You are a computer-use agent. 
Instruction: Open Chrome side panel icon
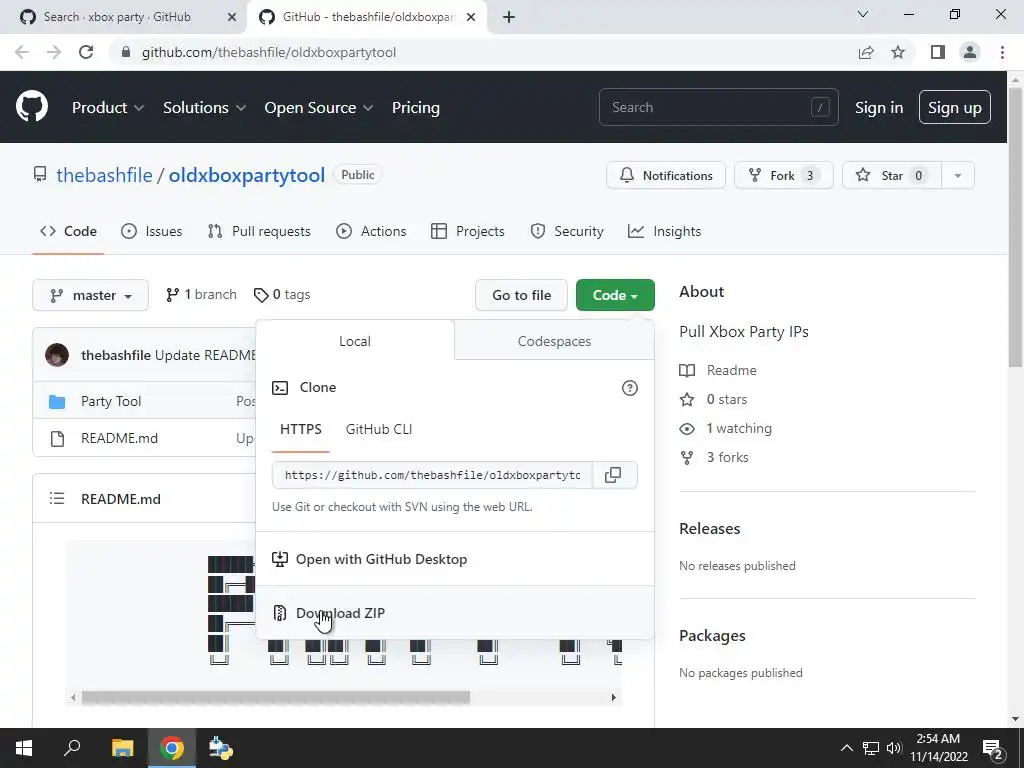(x=938, y=52)
